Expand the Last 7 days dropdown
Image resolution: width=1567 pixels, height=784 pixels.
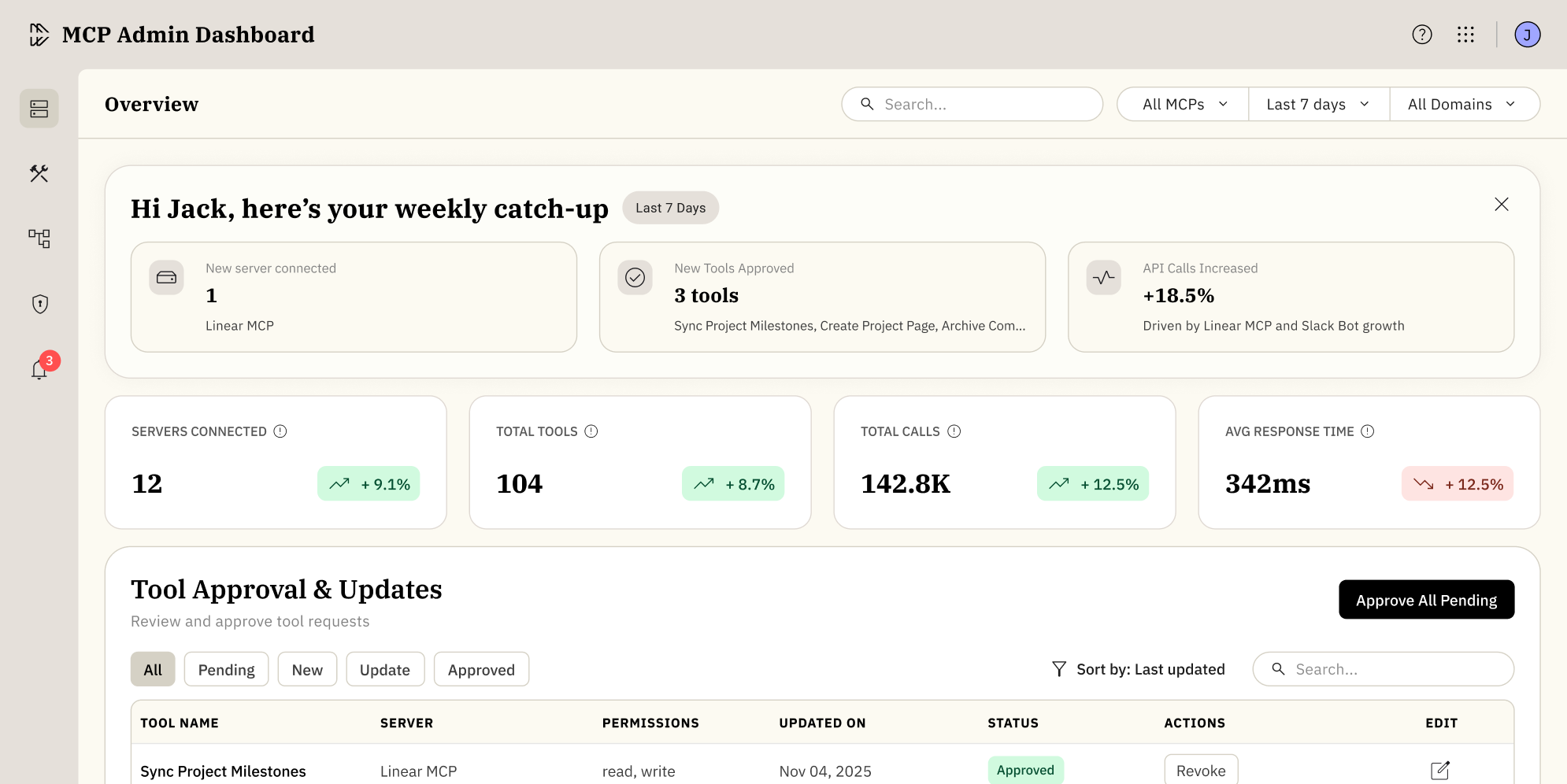click(x=1317, y=105)
